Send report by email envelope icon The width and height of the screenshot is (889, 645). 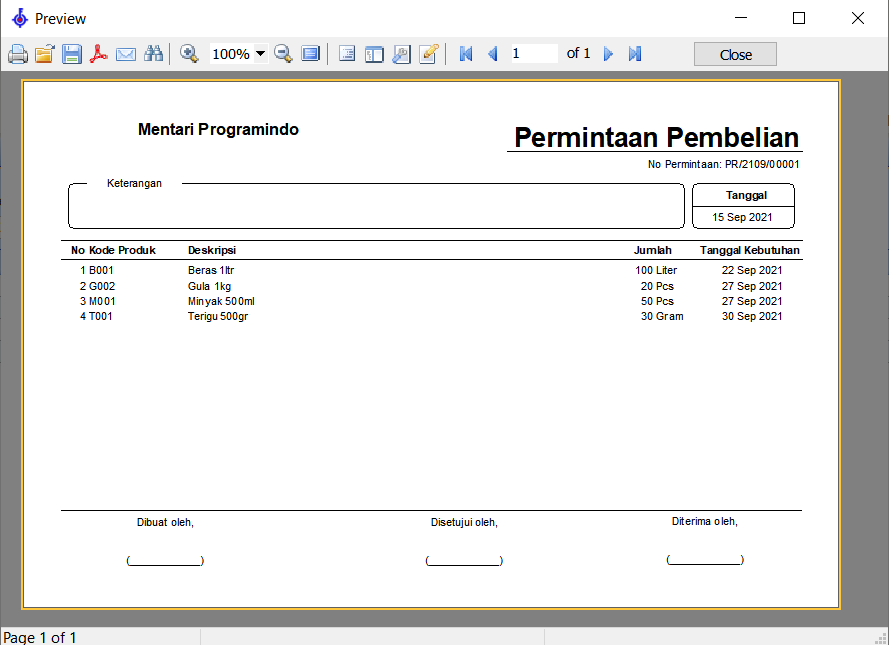[126, 54]
